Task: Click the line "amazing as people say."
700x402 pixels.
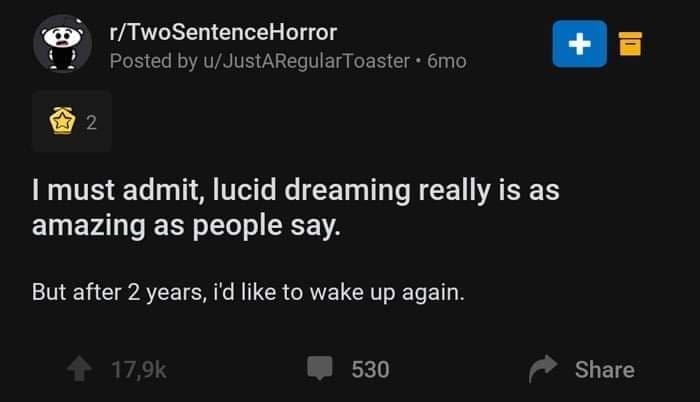Action: point(187,226)
